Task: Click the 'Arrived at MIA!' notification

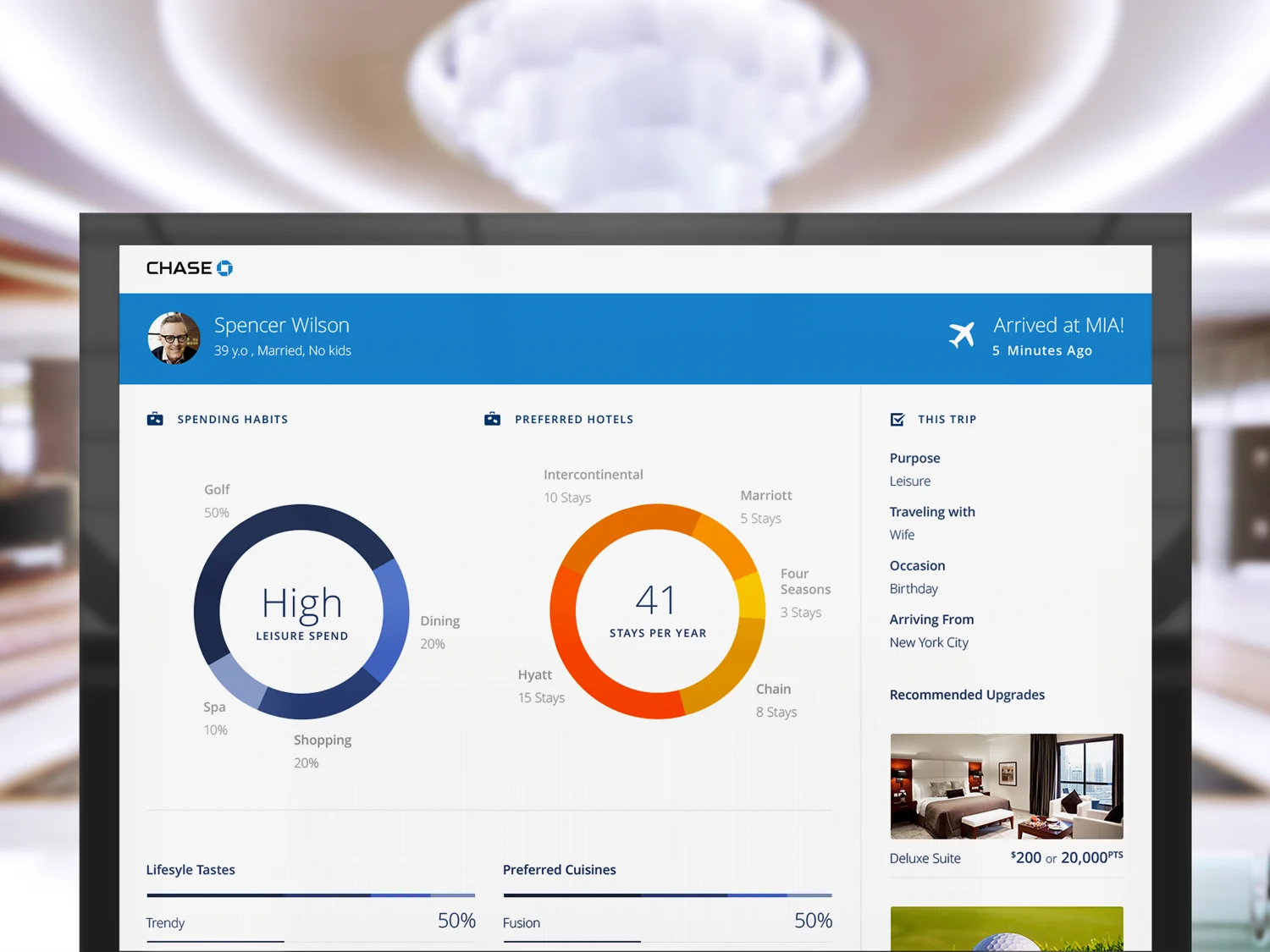Action: pos(1058,325)
